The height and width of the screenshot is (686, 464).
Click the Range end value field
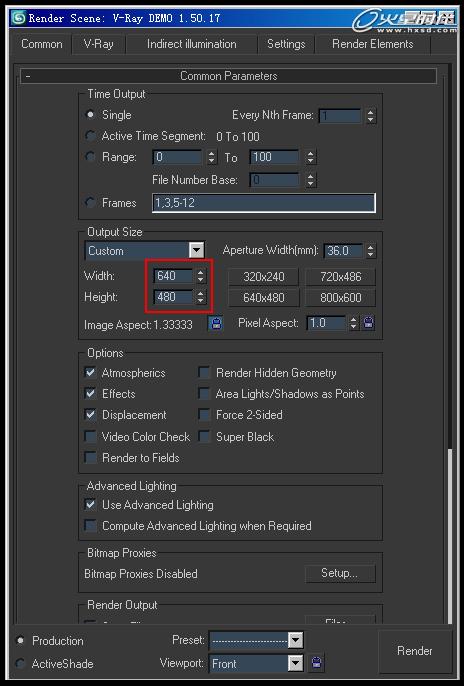tap(275, 157)
